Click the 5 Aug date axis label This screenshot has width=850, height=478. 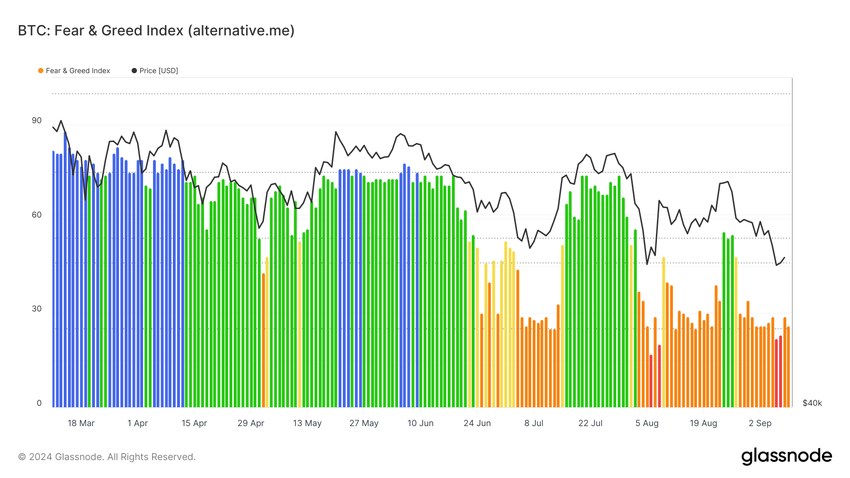coord(647,423)
